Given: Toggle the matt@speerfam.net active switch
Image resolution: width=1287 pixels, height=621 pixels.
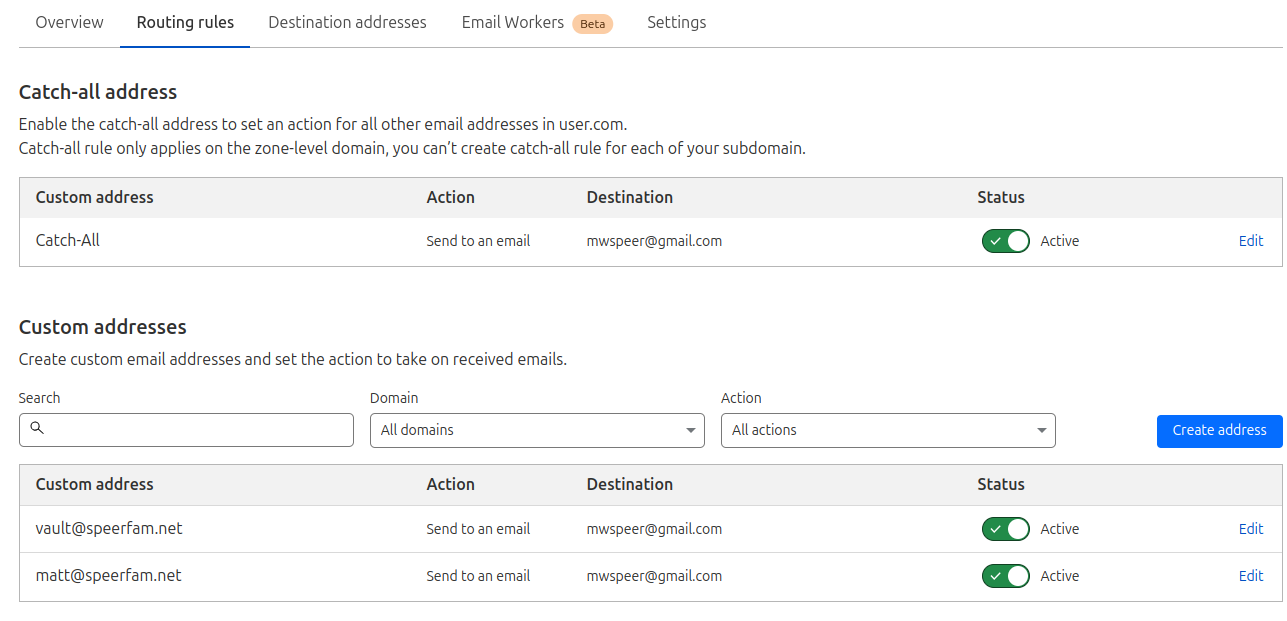Looking at the screenshot, I should 1005,576.
